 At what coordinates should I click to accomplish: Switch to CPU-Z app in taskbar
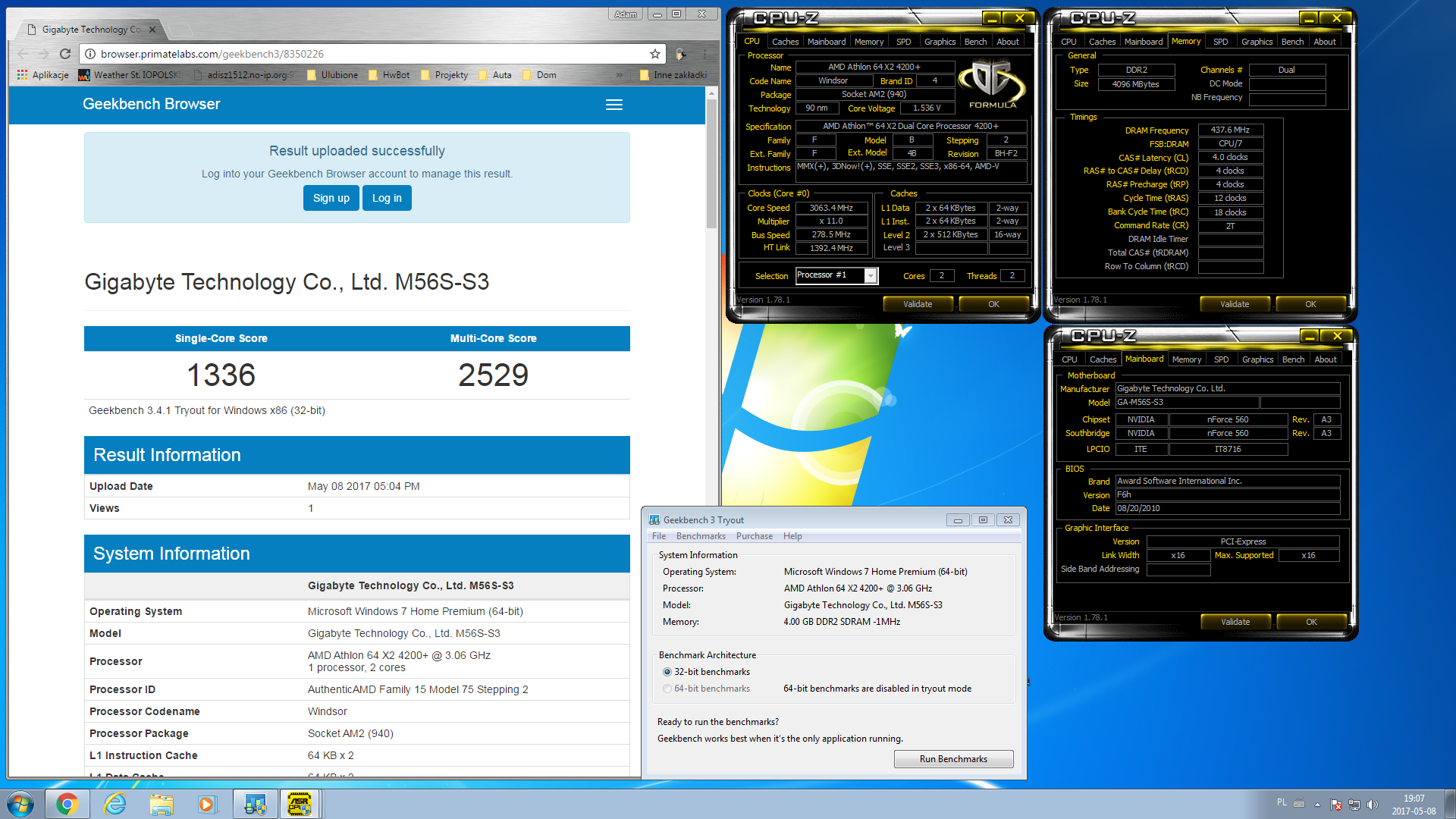[300, 804]
